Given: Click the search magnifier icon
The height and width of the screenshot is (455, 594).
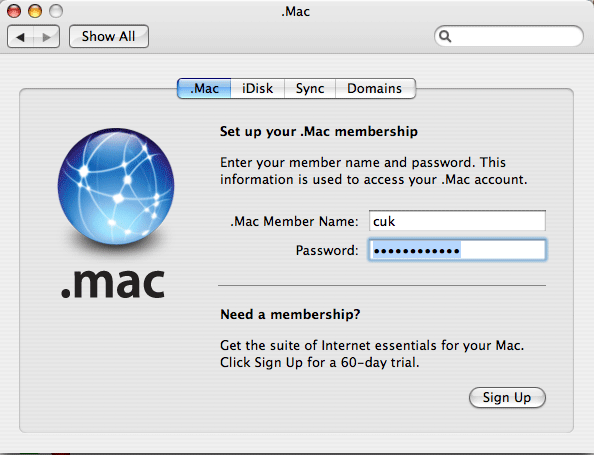Looking at the screenshot, I should pyautogui.click(x=445, y=36).
